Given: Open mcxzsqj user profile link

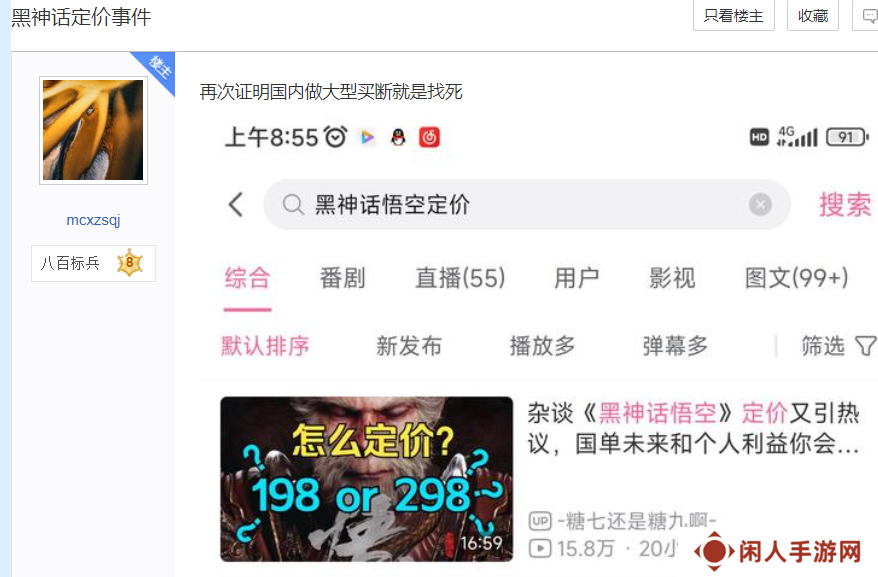Looking at the screenshot, I should [x=94, y=220].
